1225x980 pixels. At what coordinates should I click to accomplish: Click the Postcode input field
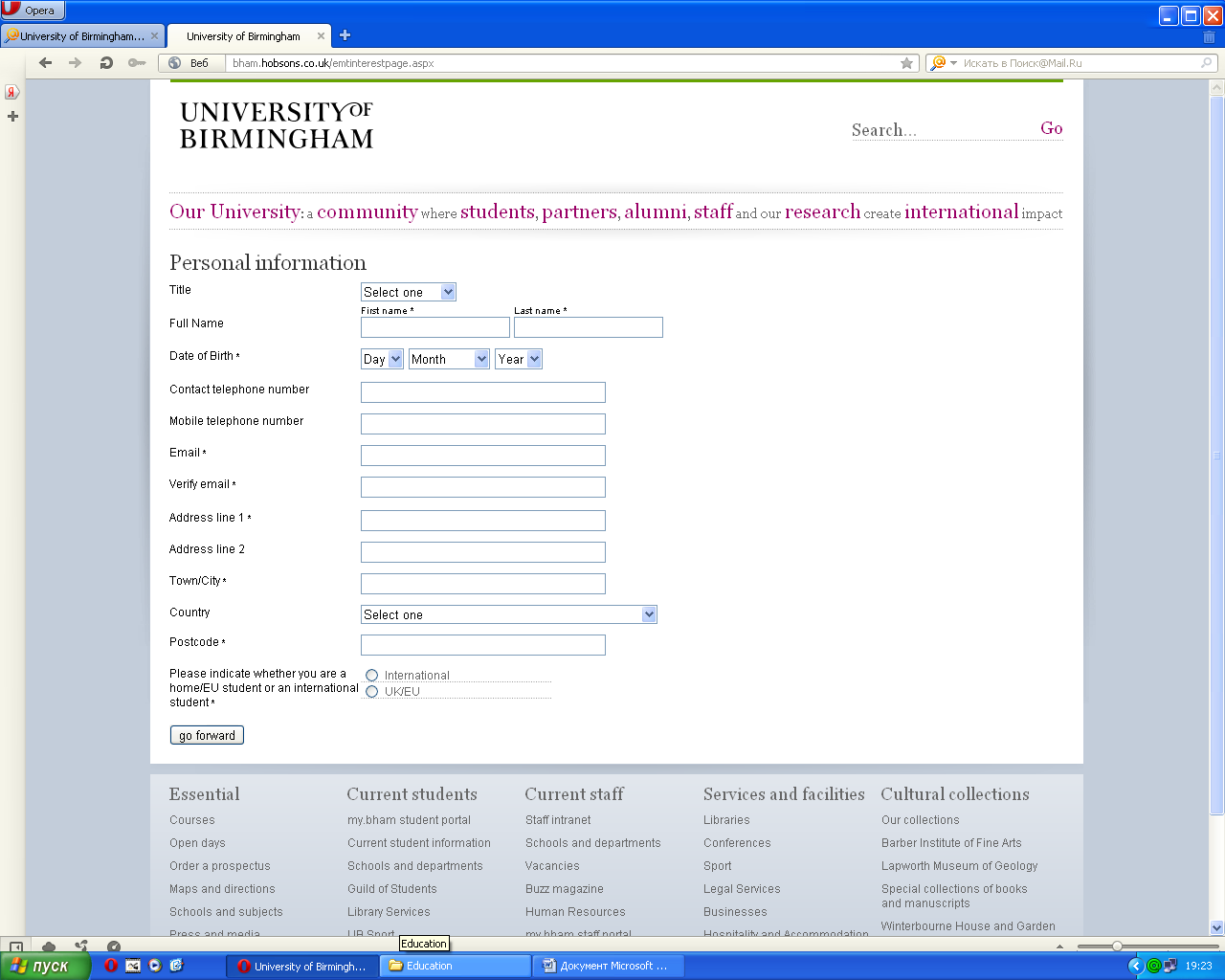(x=483, y=645)
